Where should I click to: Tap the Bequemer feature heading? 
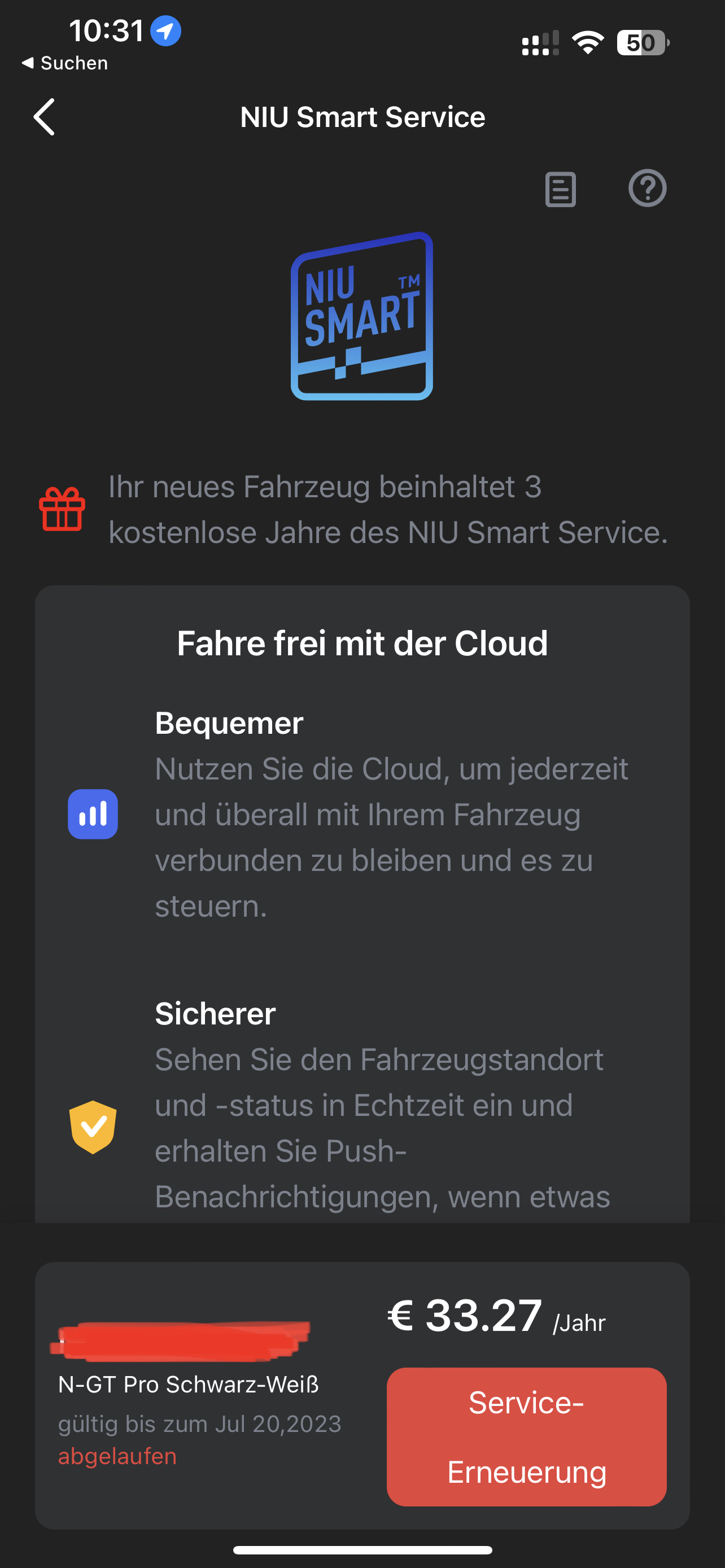coord(229,723)
